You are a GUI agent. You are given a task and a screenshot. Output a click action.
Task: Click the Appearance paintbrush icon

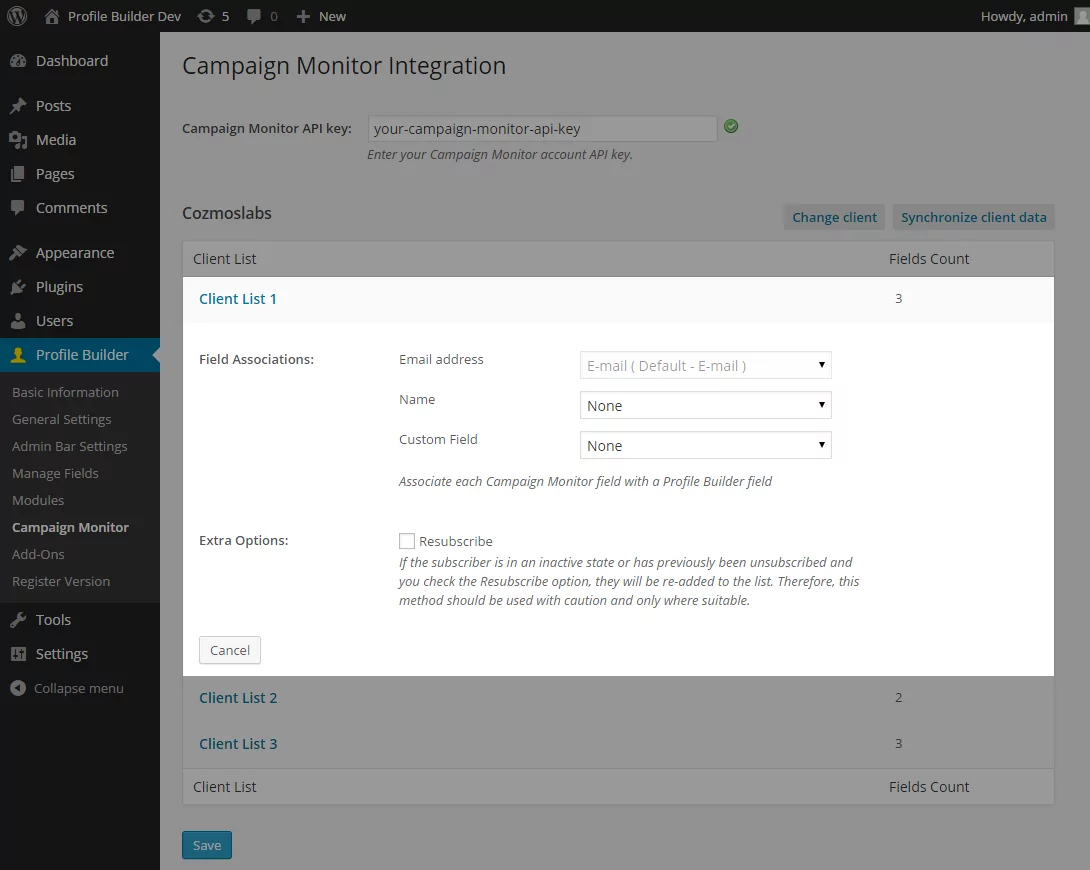click(x=18, y=253)
